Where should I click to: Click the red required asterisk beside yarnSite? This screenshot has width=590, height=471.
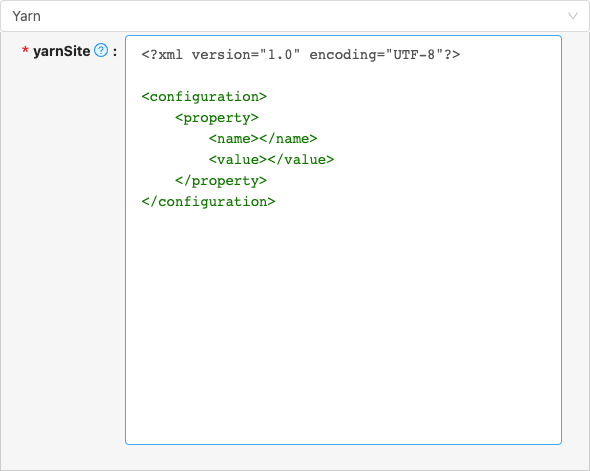pos(25,51)
